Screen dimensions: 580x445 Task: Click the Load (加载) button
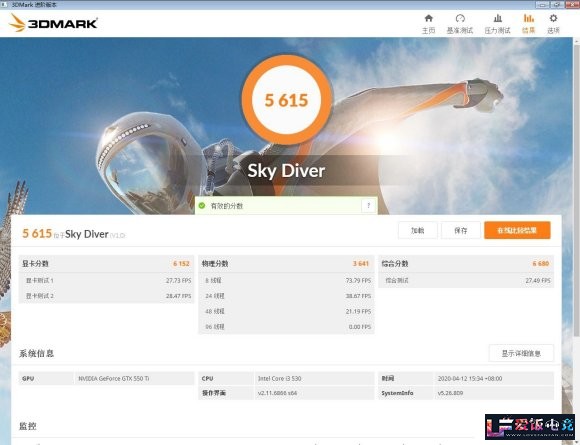[x=418, y=230]
